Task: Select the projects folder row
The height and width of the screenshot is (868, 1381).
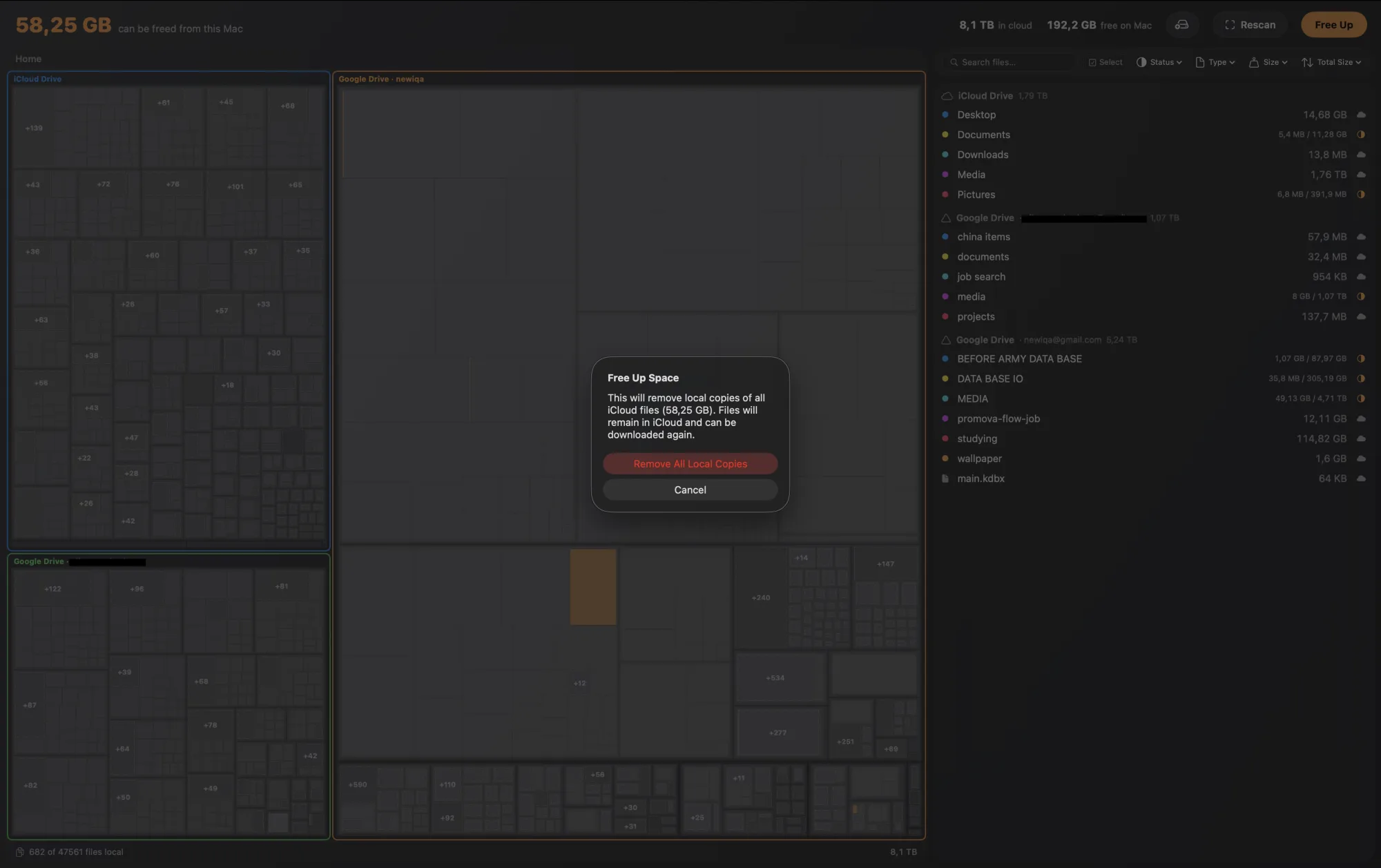Action: point(1154,317)
